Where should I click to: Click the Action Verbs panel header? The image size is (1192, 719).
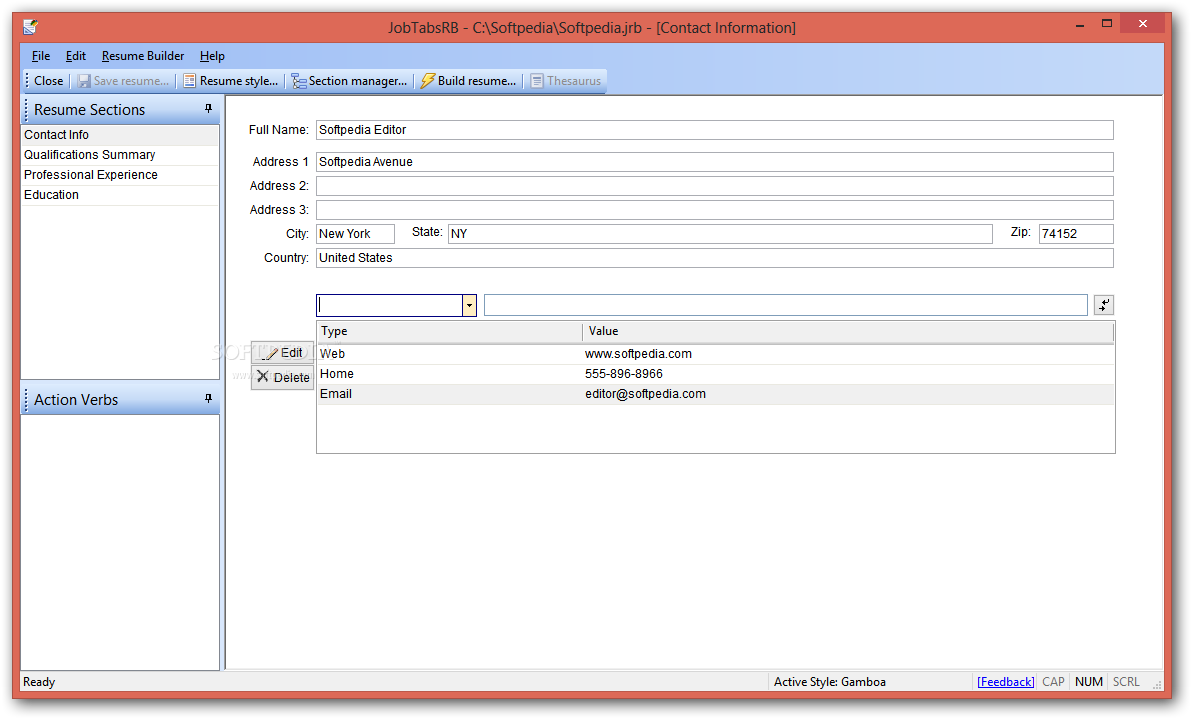120,400
